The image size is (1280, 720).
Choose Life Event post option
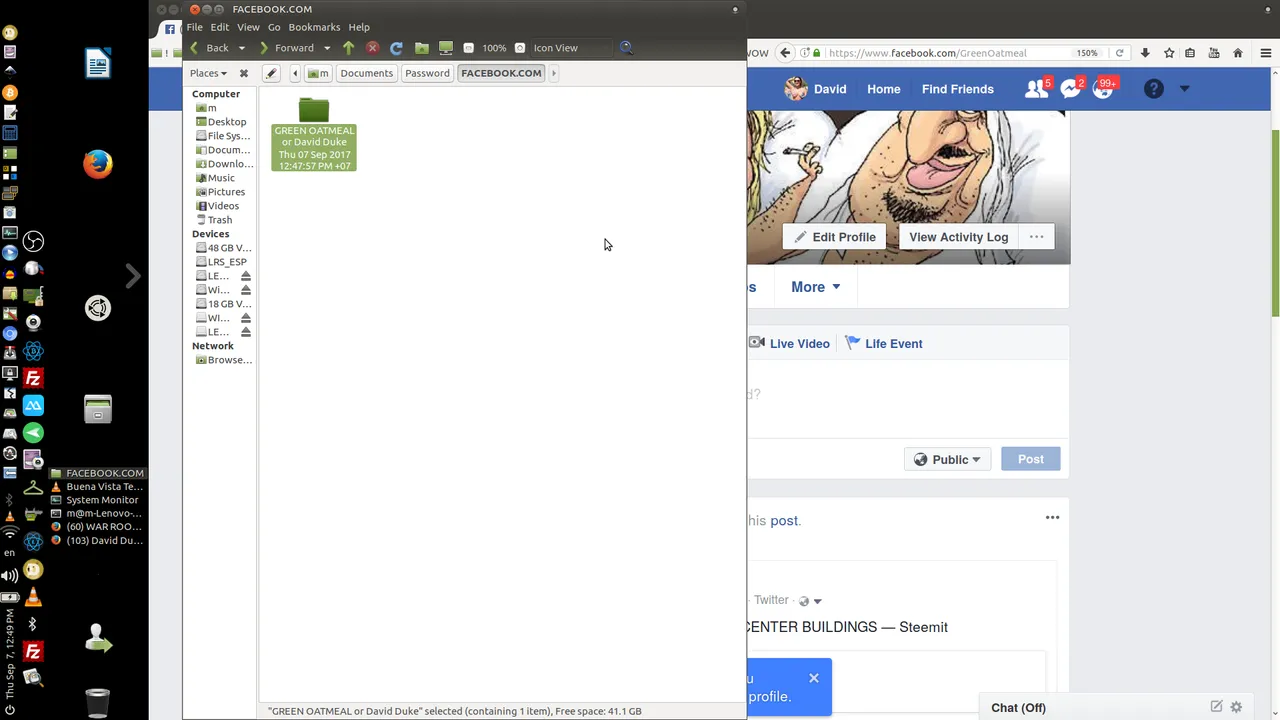(x=884, y=343)
